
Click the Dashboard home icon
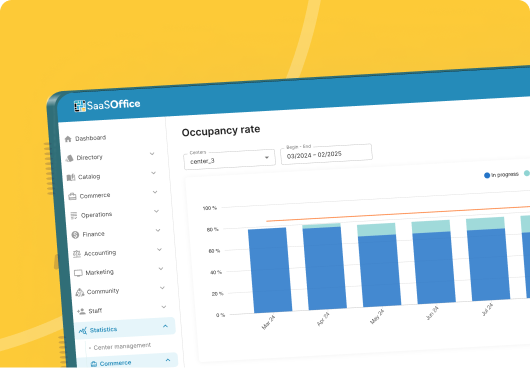(x=68, y=139)
